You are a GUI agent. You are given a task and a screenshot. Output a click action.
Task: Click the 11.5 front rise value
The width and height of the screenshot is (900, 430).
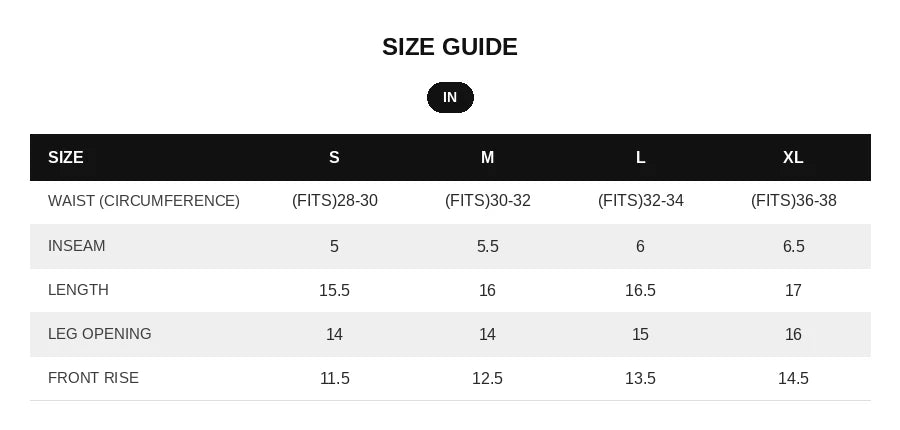[335, 378]
